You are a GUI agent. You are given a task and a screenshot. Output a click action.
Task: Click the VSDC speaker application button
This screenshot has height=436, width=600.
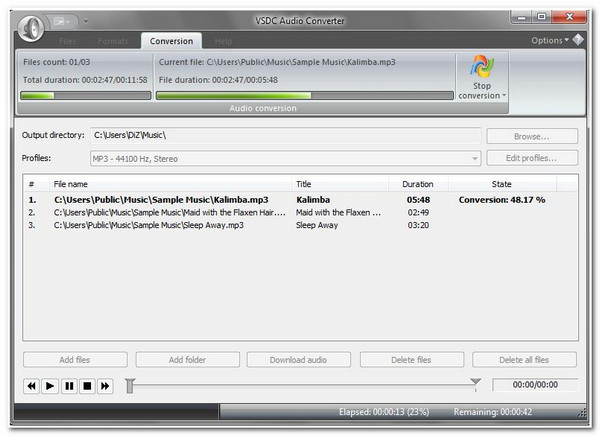pos(31,28)
